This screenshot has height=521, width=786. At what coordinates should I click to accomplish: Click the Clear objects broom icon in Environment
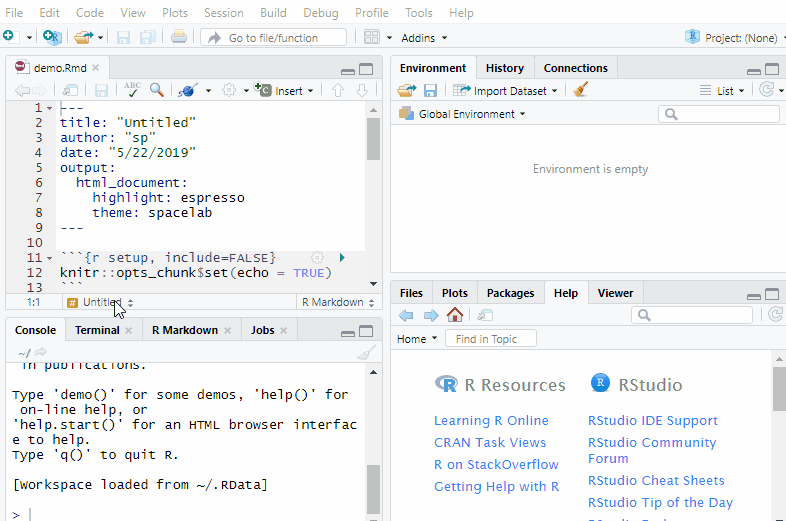(580, 90)
